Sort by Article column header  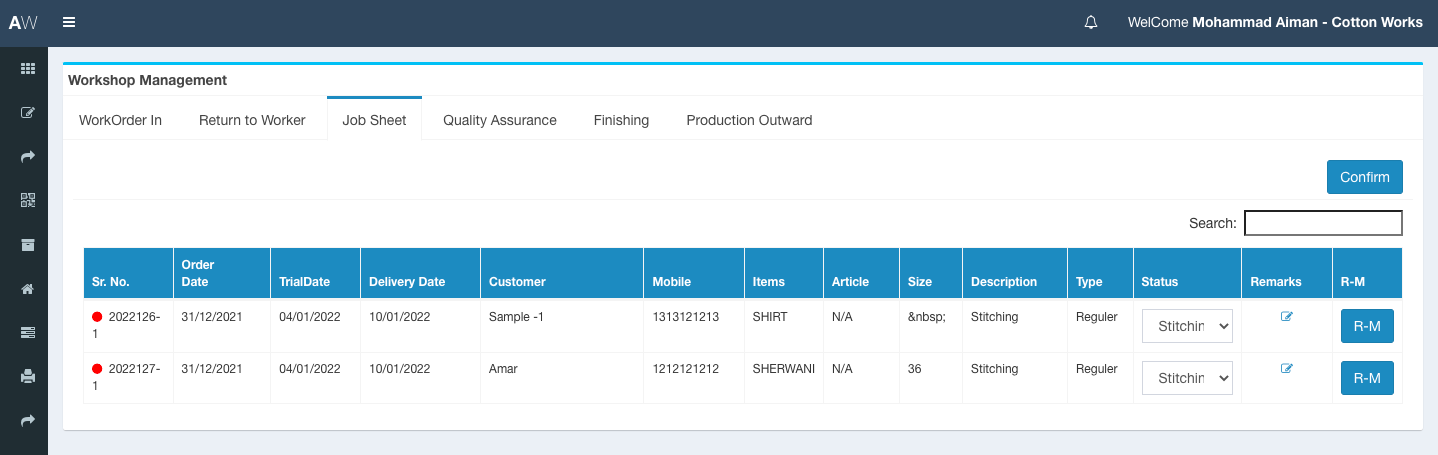862,273
